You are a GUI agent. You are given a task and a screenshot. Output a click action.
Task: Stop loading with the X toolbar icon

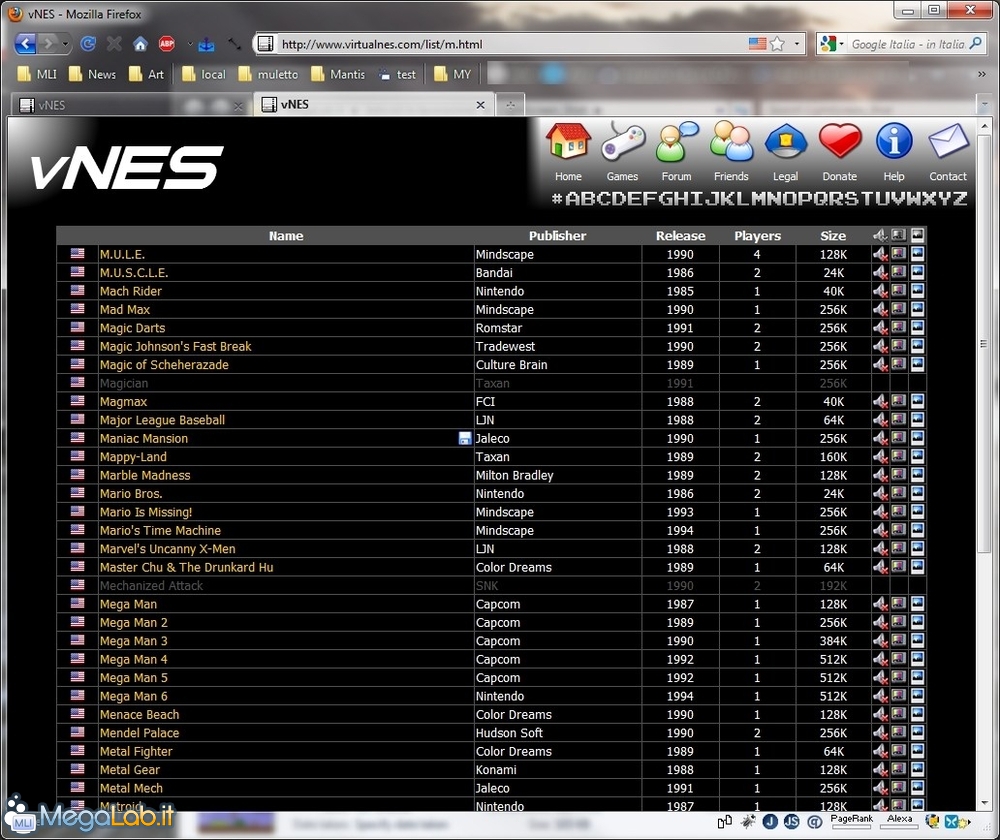click(114, 43)
